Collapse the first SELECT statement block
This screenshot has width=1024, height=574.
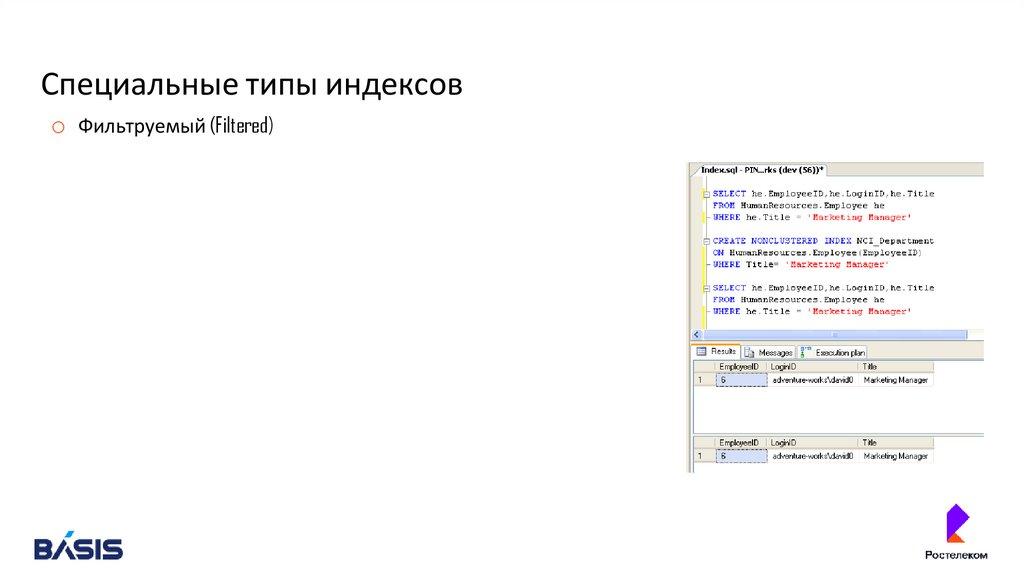(706, 194)
